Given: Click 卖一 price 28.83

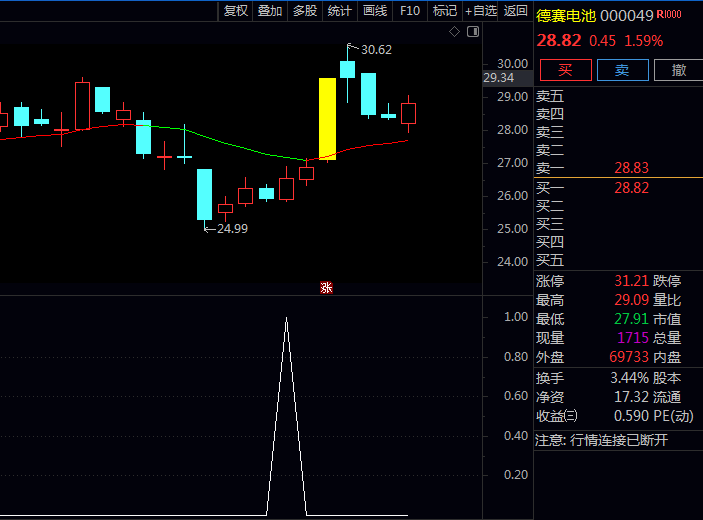Looking at the screenshot, I should pyautogui.click(x=631, y=168).
